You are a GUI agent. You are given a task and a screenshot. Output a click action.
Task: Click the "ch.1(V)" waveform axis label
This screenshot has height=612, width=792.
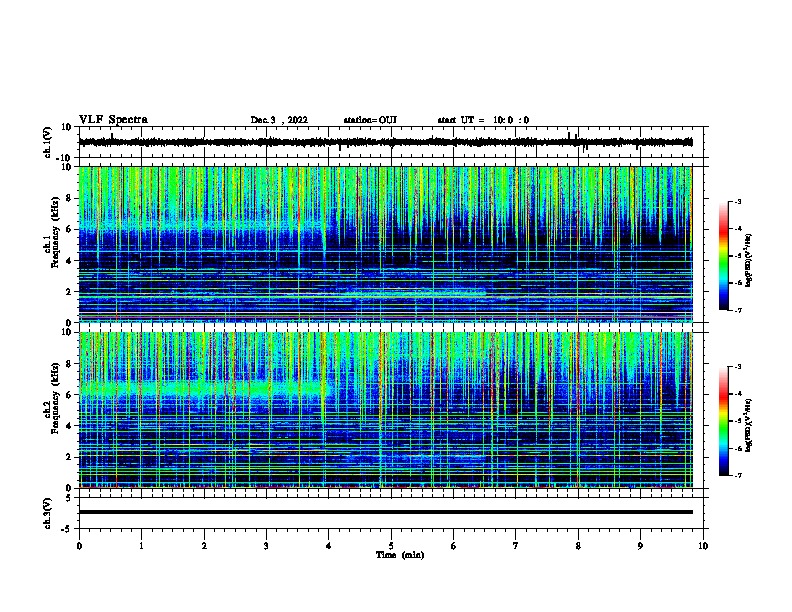48,142
